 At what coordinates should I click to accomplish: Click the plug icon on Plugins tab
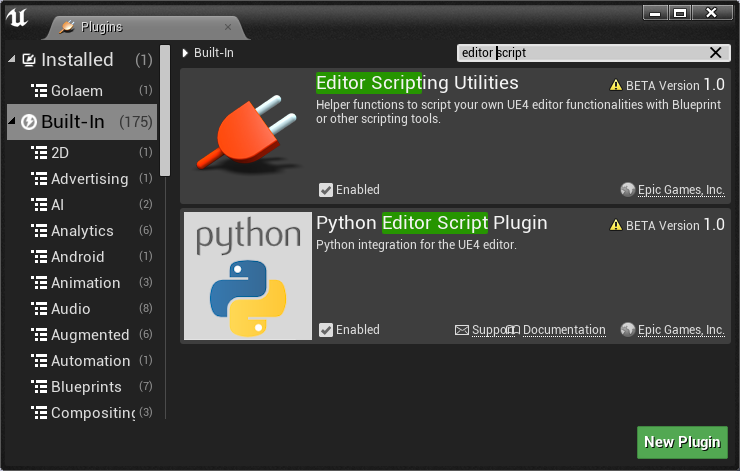pos(67,26)
